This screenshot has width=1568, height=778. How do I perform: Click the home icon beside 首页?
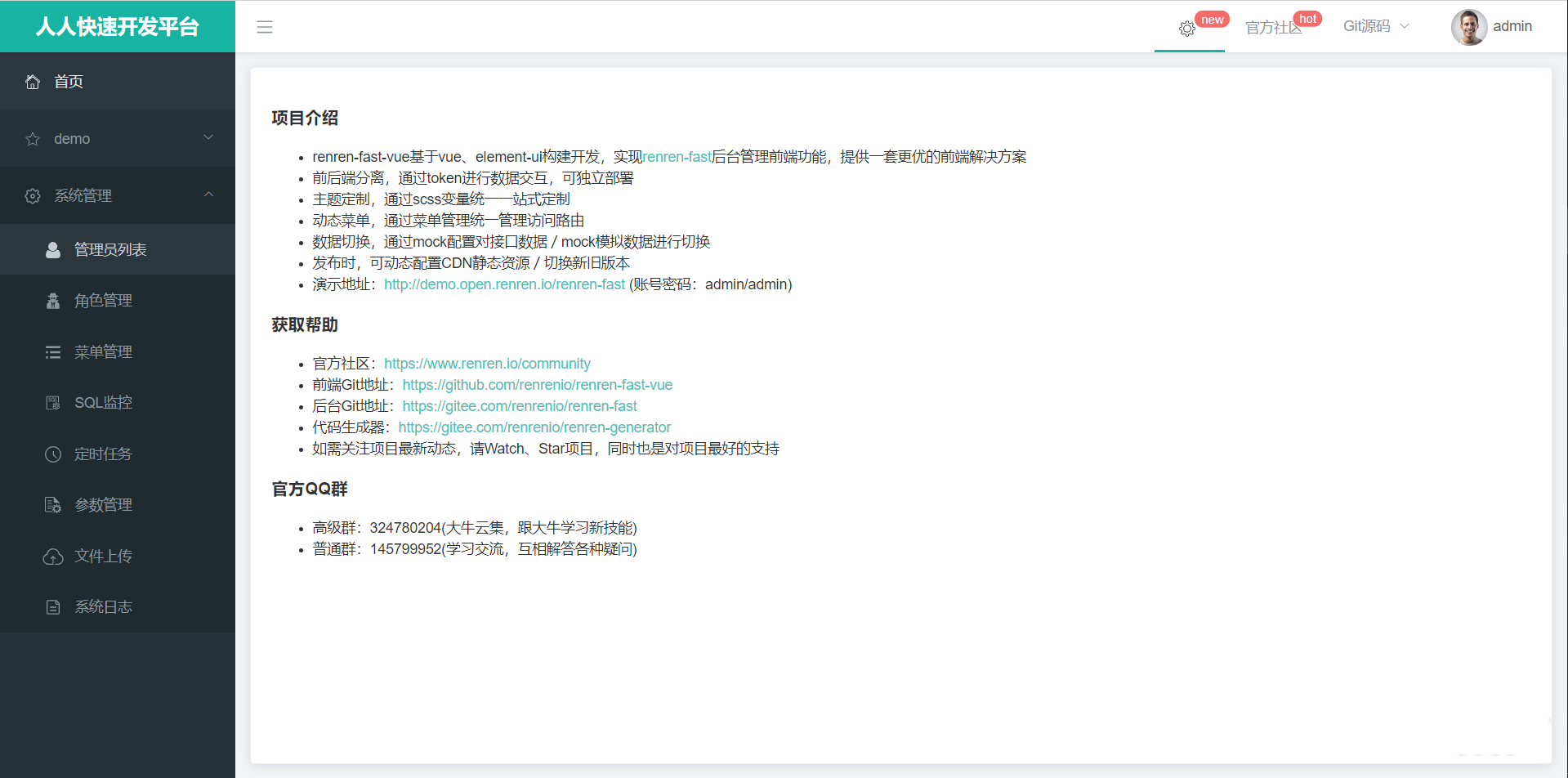click(33, 82)
